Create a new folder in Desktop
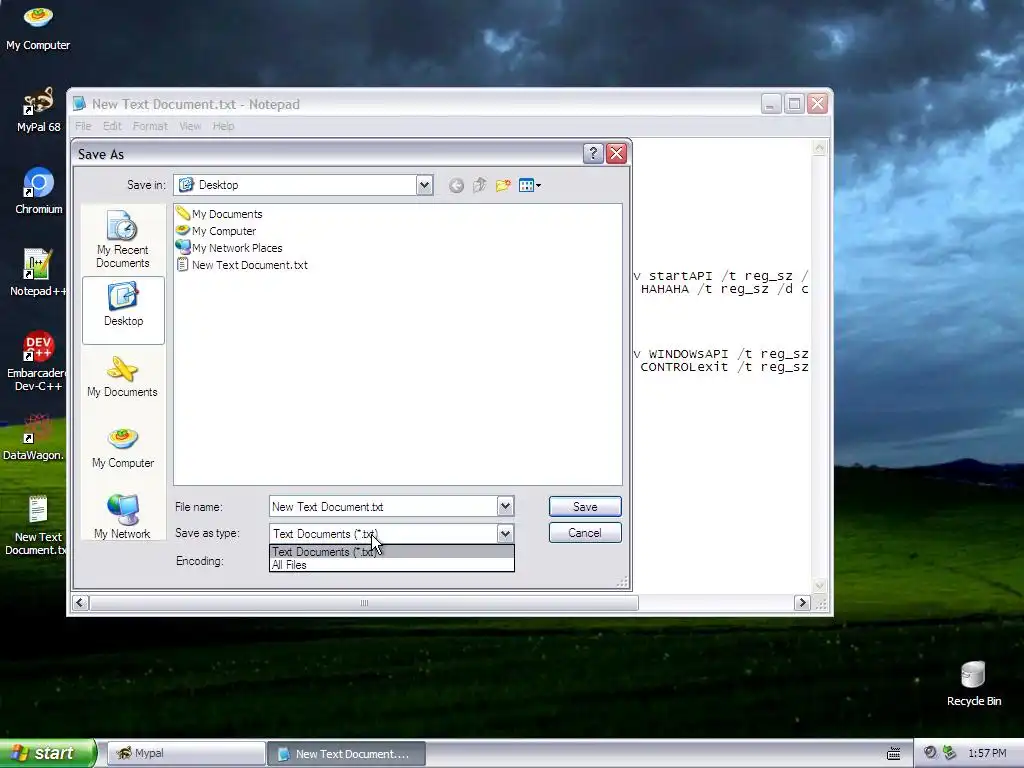The image size is (1024, 768). (x=503, y=185)
